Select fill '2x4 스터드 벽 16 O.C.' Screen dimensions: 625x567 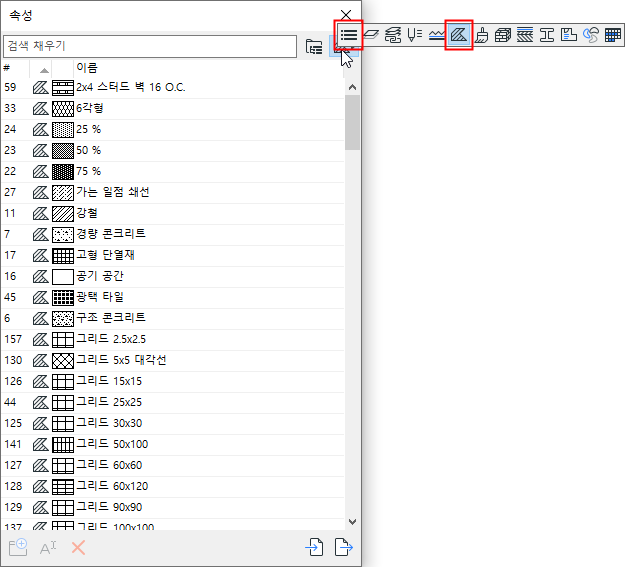[x=173, y=87]
